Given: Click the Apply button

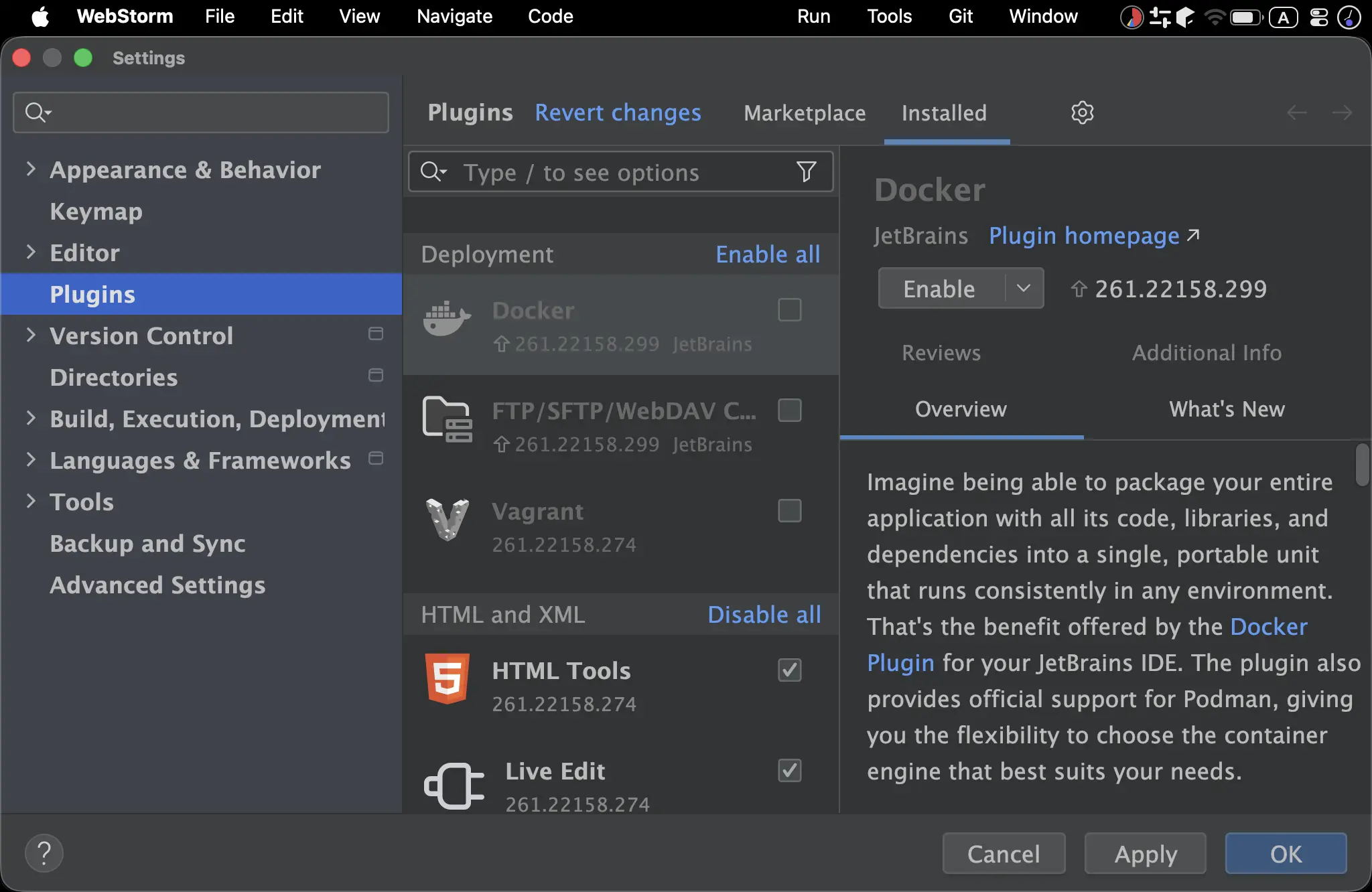Looking at the screenshot, I should [1146, 854].
